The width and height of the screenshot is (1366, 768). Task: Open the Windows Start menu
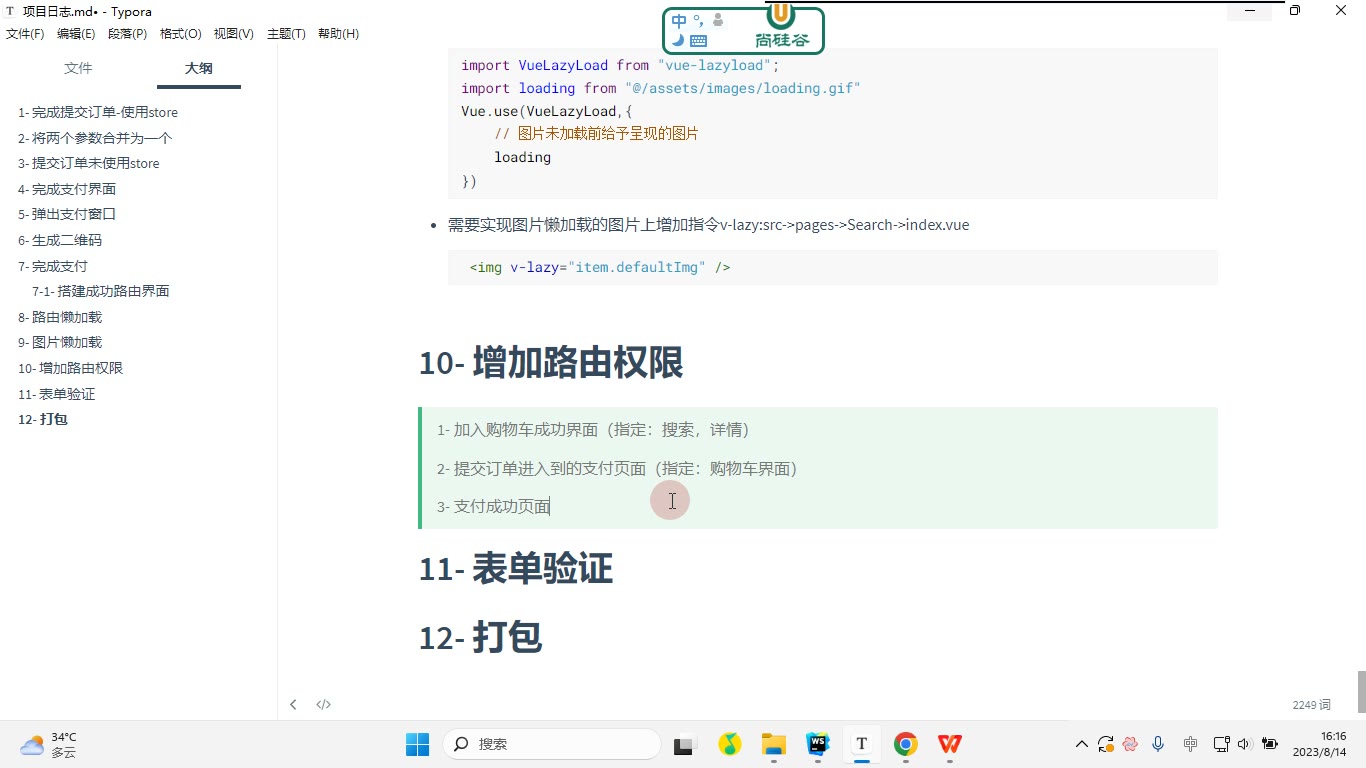tap(417, 744)
